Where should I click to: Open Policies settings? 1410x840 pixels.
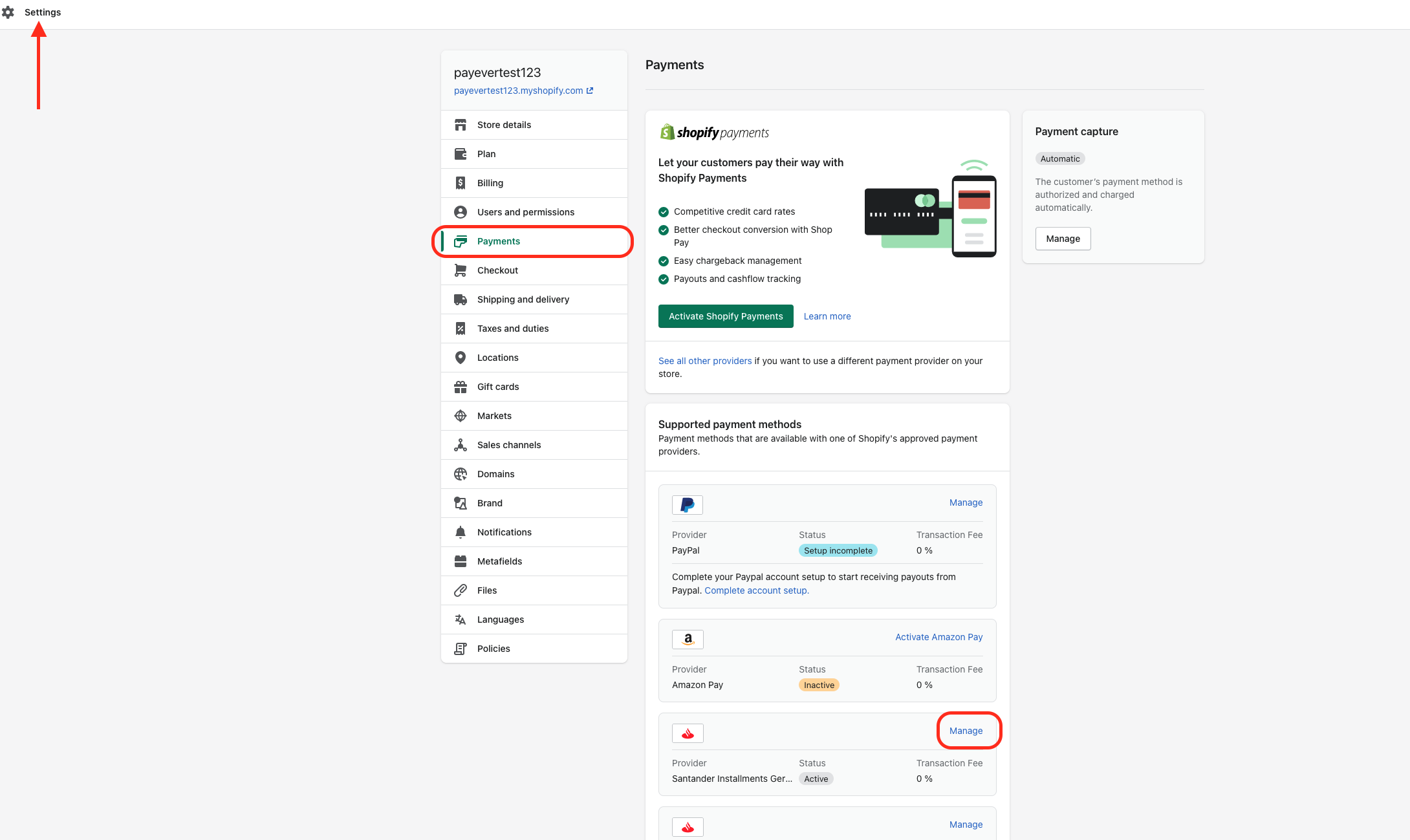pos(534,649)
